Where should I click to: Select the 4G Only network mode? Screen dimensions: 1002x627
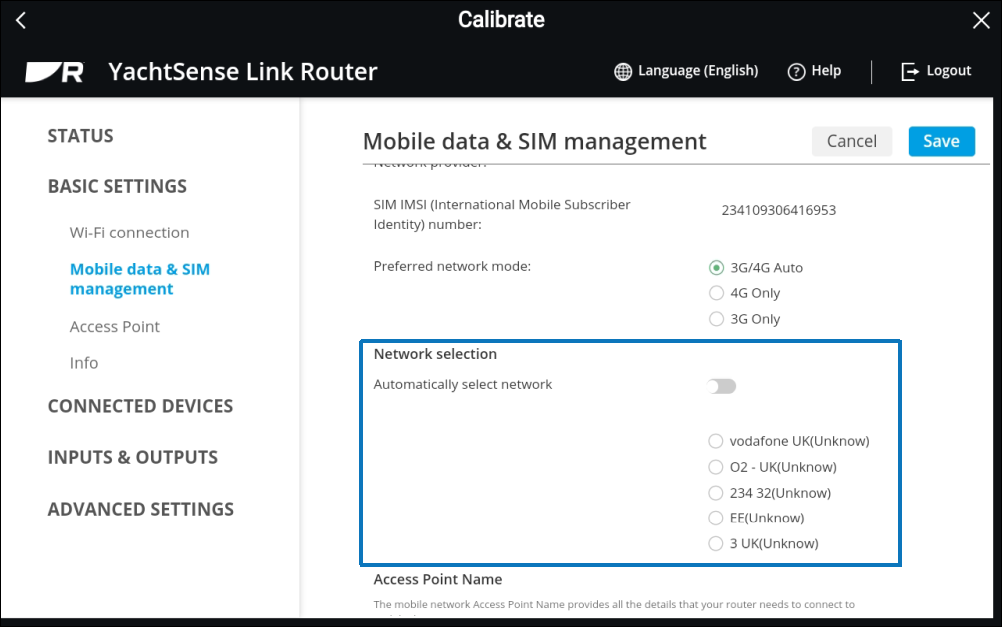point(716,293)
